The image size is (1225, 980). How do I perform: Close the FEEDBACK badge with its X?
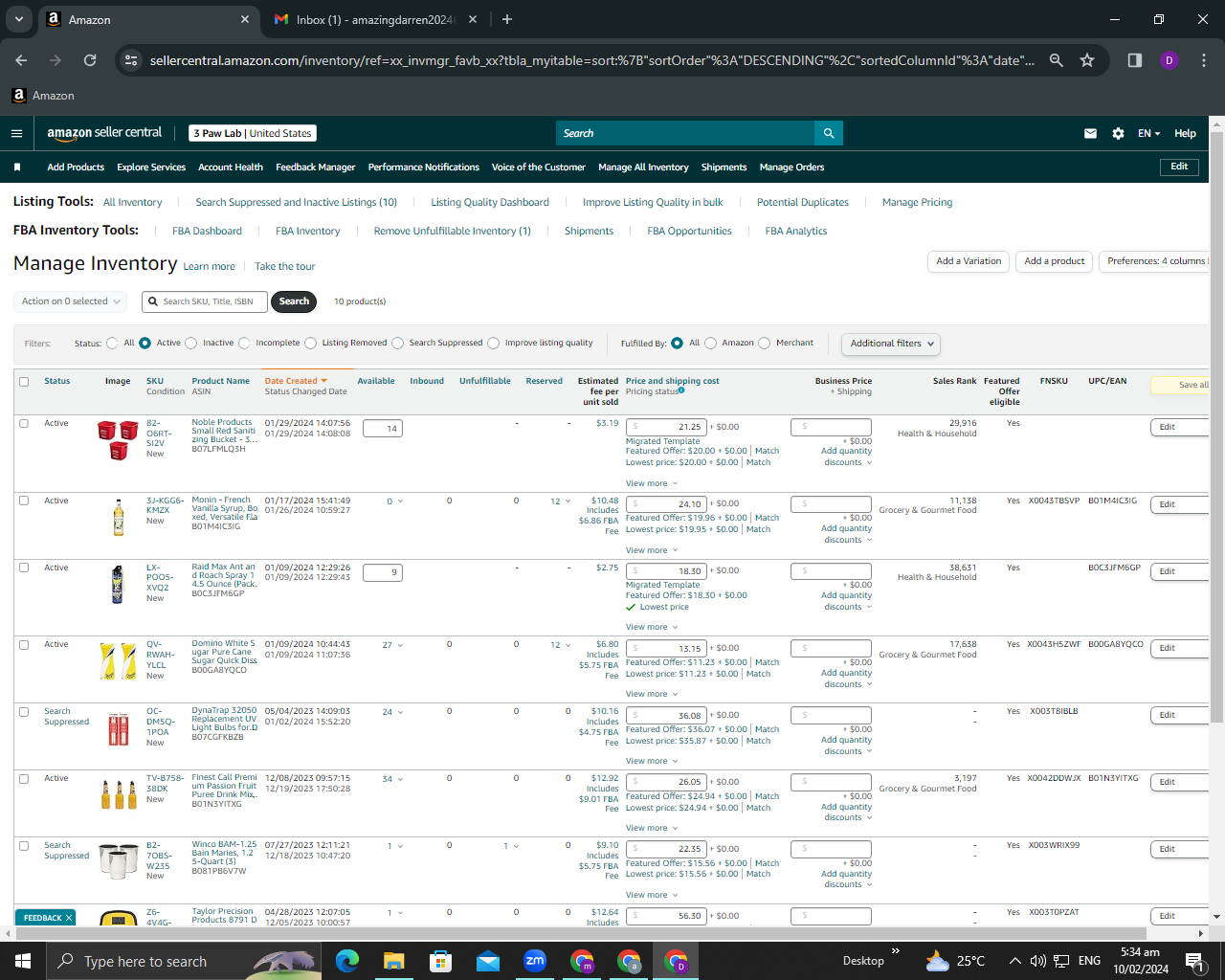coord(69,918)
